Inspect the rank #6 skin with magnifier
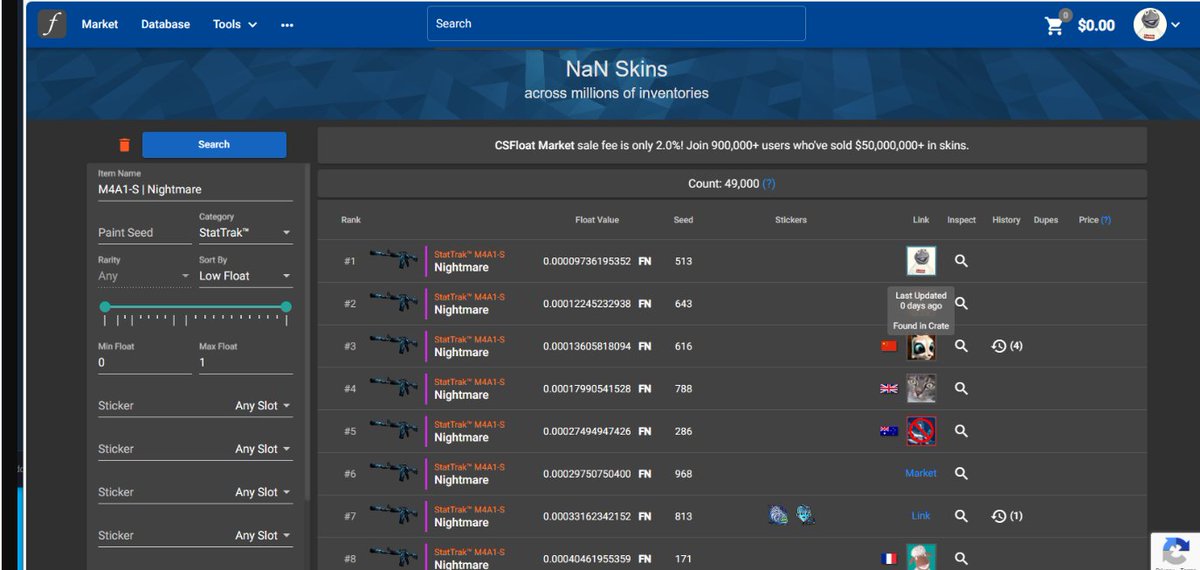This screenshot has width=1200, height=570. pyautogui.click(x=961, y=473)
